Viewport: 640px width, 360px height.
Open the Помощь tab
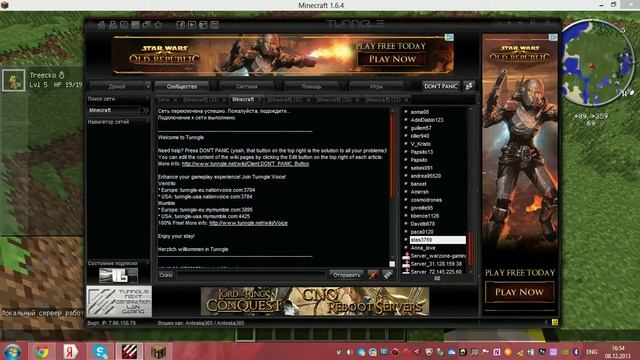point(311,86)
